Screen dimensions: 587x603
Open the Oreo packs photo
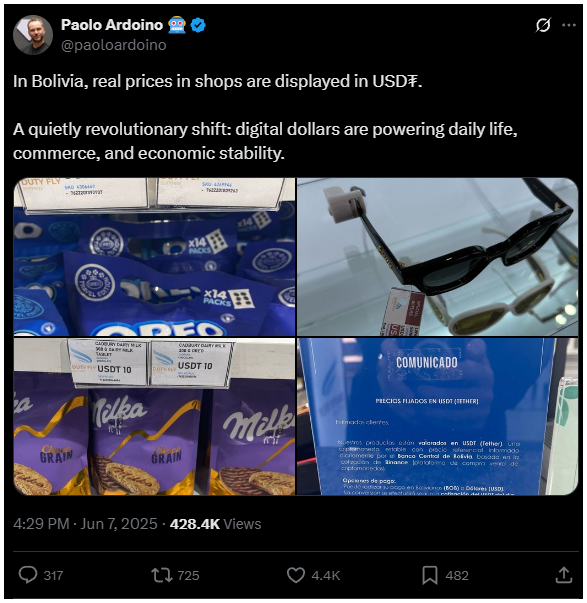(x=154, y=257)
